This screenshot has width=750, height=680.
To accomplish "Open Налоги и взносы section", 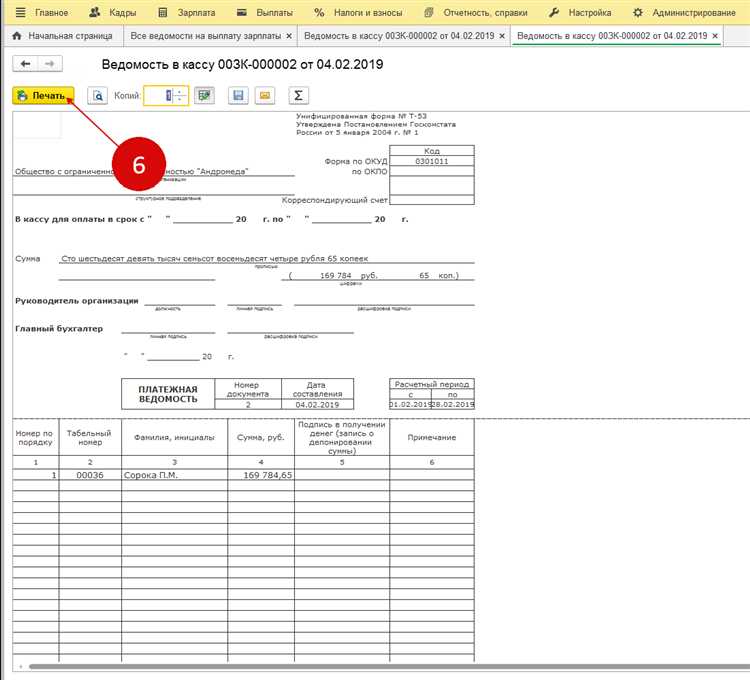I will [356, 13].
